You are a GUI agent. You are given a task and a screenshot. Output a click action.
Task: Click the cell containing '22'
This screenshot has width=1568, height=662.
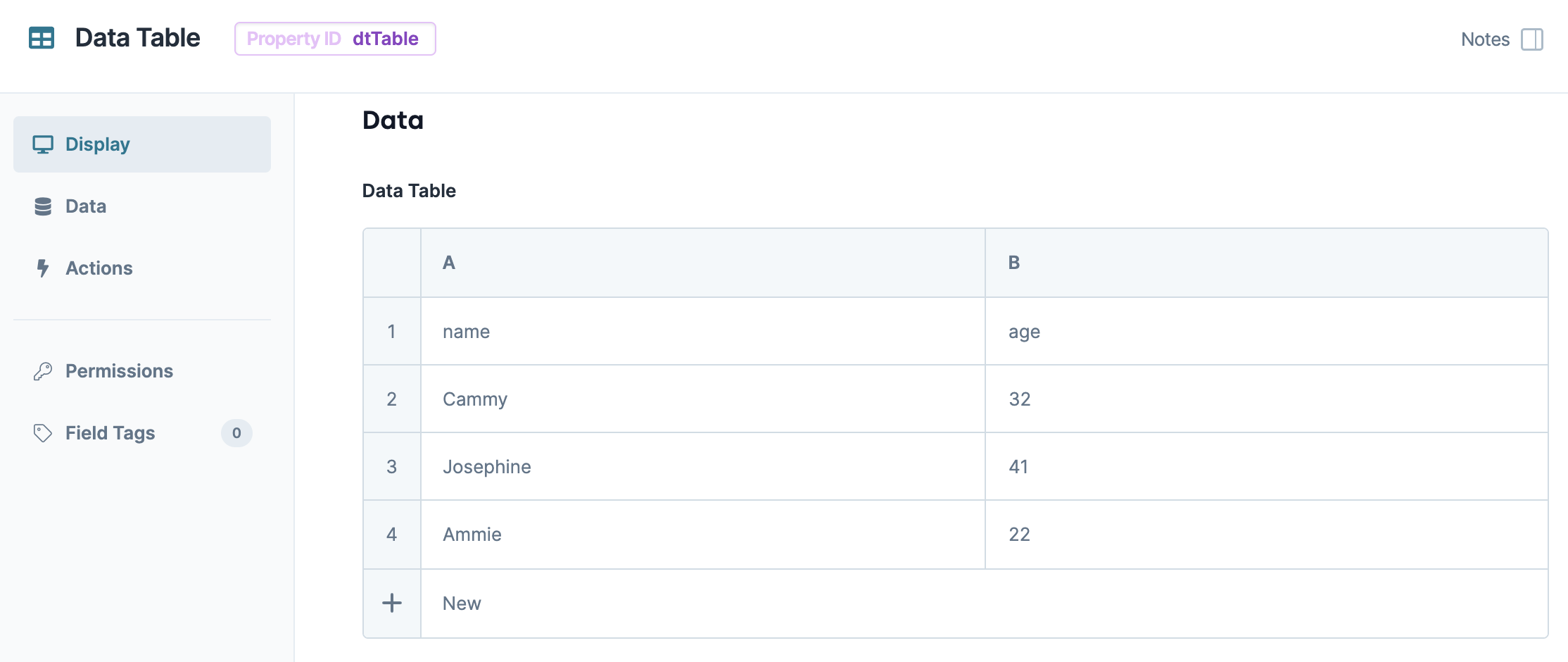click(x=1266, y=534)
